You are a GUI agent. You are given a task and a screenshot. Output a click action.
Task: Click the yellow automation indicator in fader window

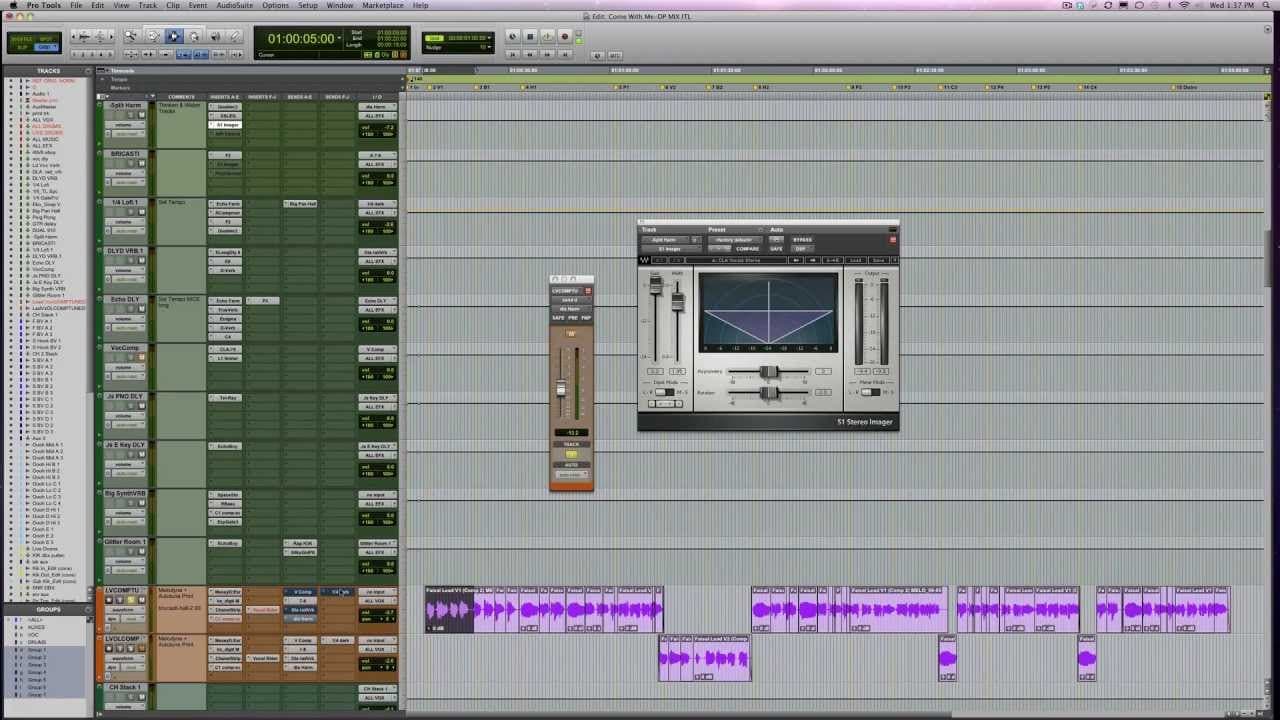click(x=571, y=454)
